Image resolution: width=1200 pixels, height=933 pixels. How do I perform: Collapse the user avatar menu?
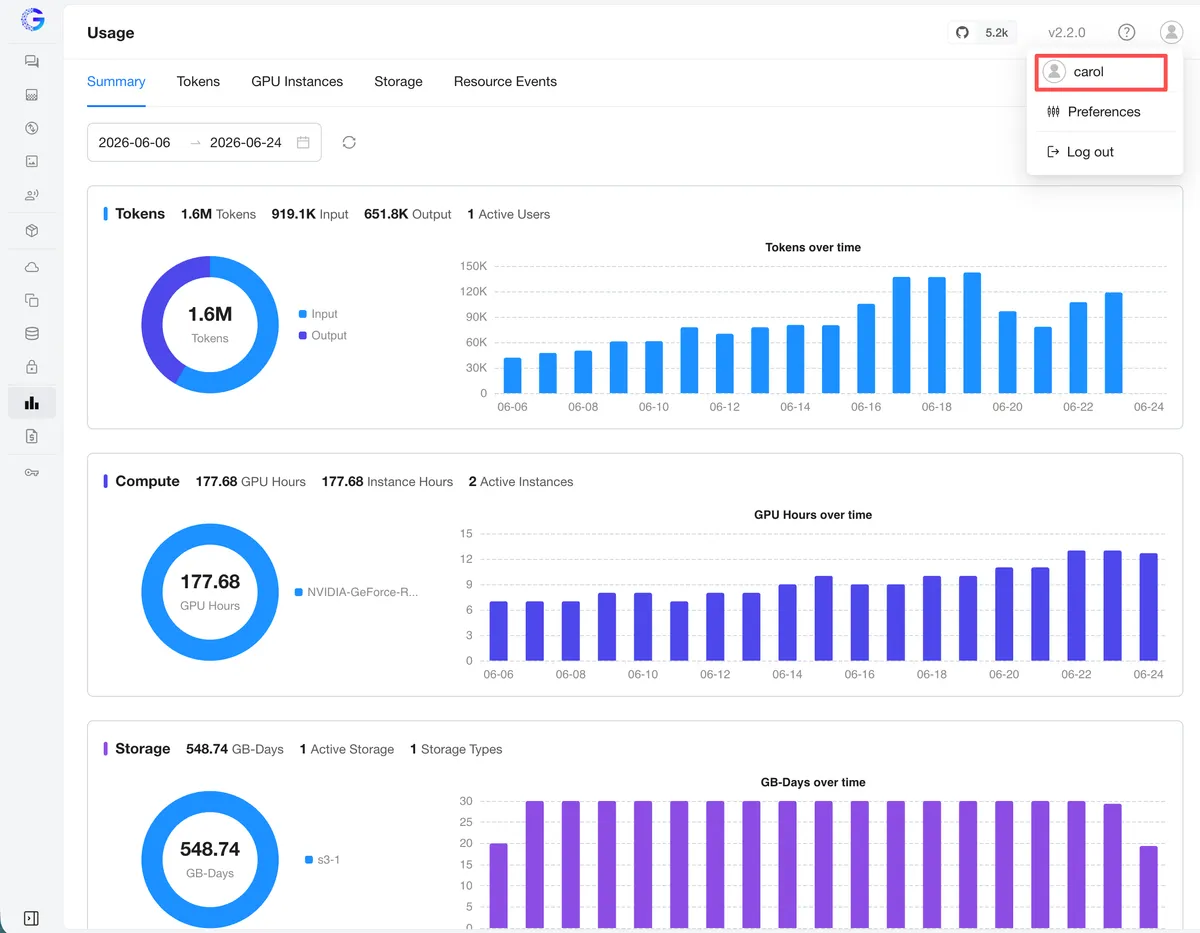(1171, 32)
